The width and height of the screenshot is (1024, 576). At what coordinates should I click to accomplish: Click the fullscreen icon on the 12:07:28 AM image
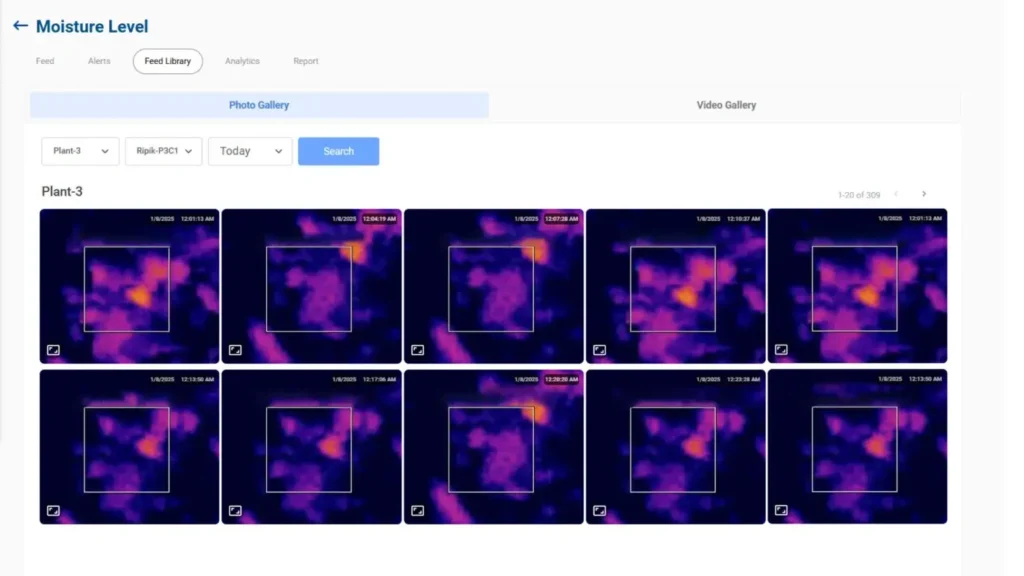pos(417,350)
